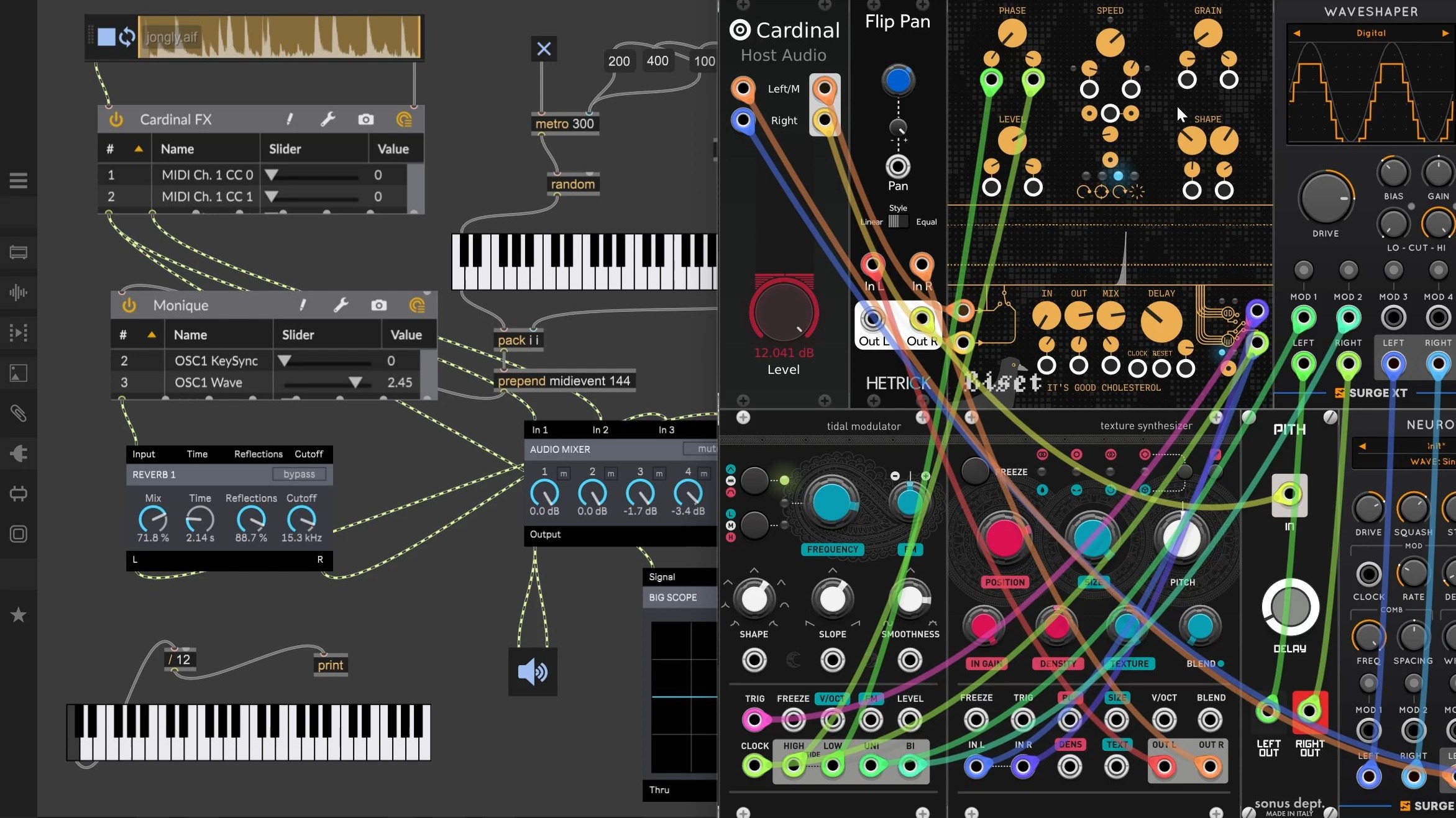Select the metro 300 object

[565, 124]
